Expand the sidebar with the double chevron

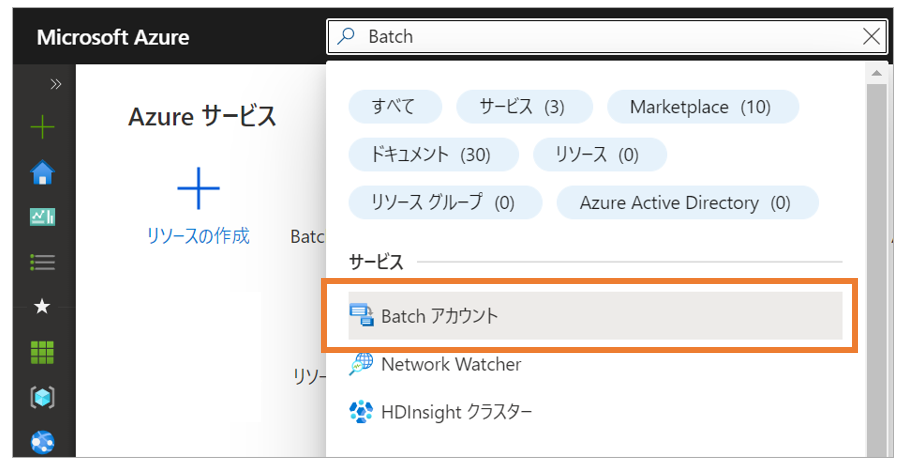click(x=55, y=84)
